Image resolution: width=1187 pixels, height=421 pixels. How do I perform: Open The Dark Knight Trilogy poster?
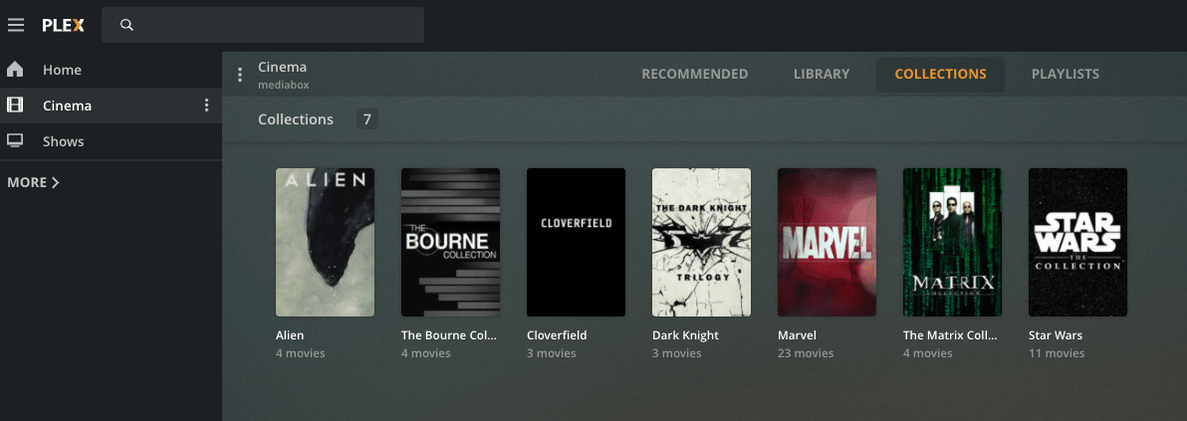pos(702,242)
